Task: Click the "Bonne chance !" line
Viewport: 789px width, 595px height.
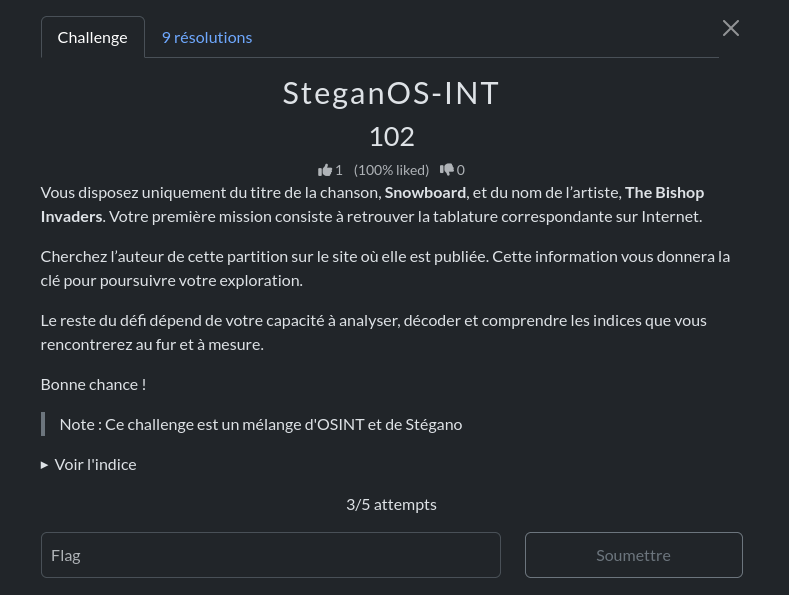Action: pos(93,384)
